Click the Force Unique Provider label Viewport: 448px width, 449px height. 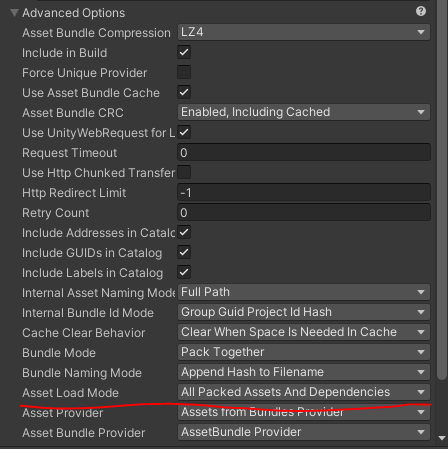pos(84,73)
